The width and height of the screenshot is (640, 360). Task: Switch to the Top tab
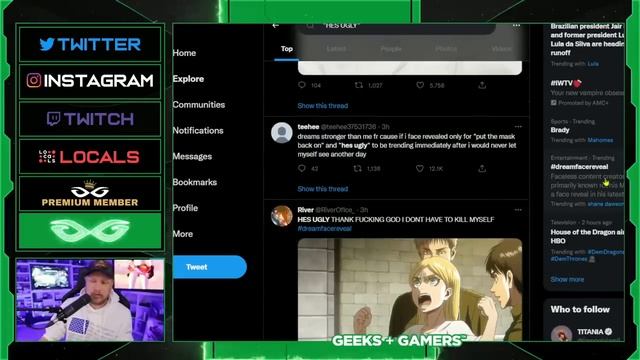[287, 49]
